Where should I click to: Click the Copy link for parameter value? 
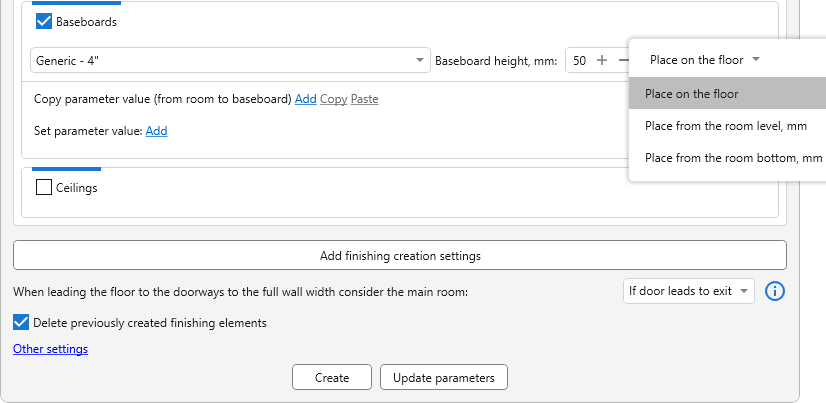point(333,99)
